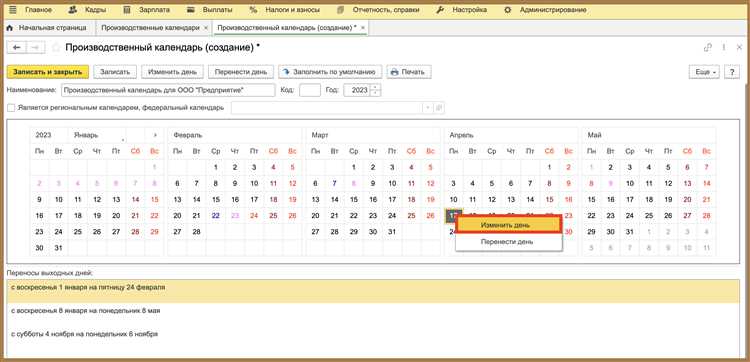Screen dimensions: 750x362
Task: Open the Отчетность, справки section
Action: pos(378,10)
